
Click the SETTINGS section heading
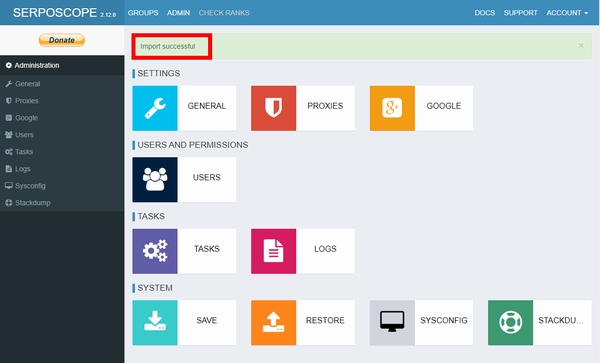pos(158,73)
